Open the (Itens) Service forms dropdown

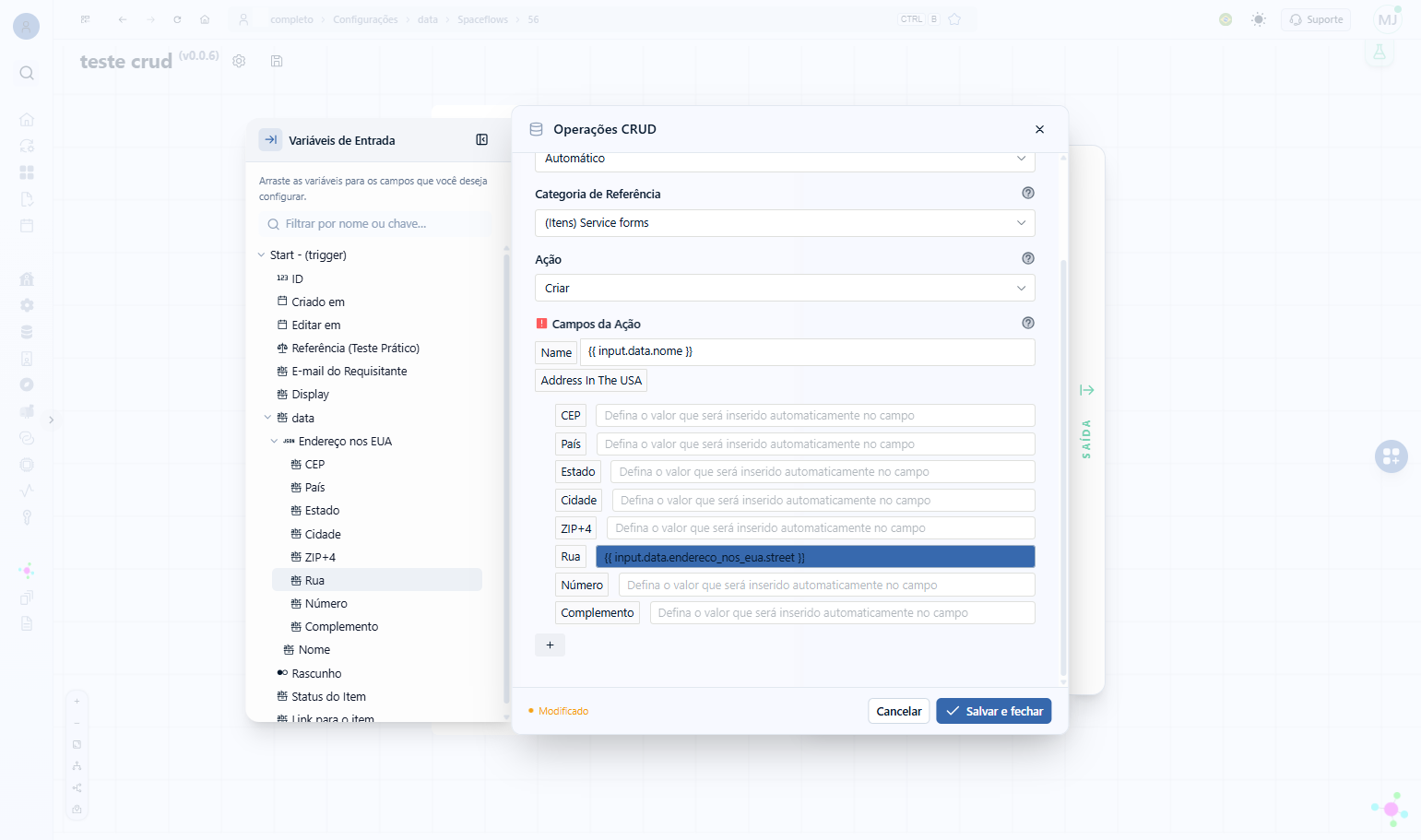click(785, 223)
